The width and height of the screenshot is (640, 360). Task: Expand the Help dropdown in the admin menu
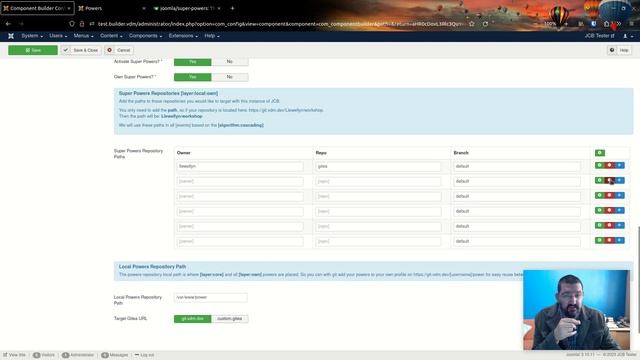212,36
